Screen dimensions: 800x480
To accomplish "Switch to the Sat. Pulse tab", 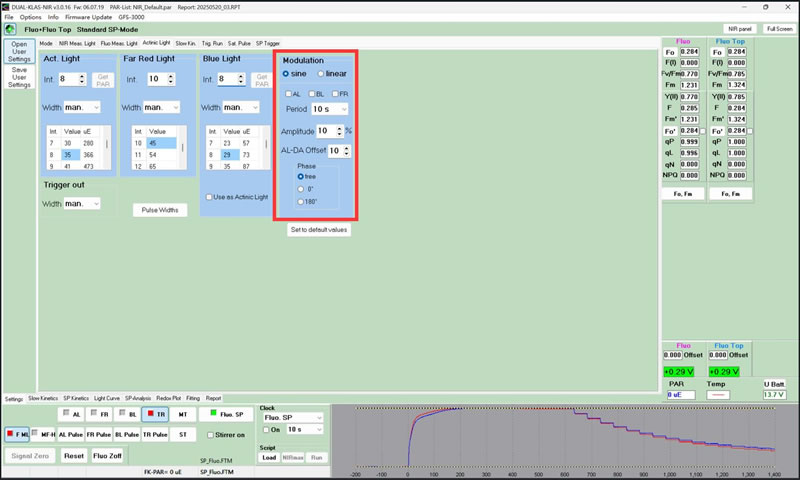I will (x=239, y=44).
